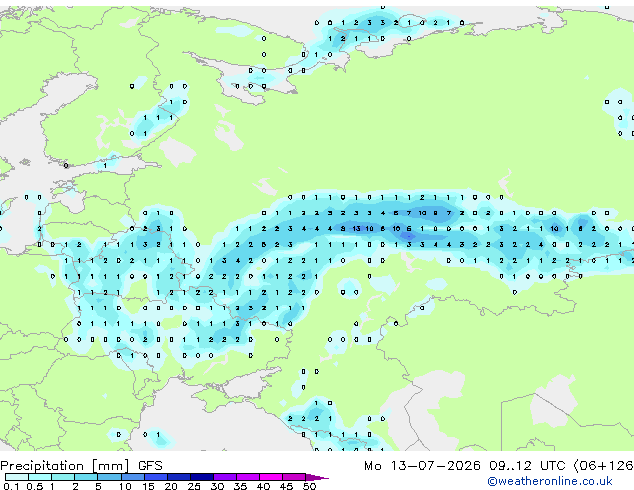Click the "Precipitation [mm]" title text
Screen dimensions: 634x490
pos(65,466)
